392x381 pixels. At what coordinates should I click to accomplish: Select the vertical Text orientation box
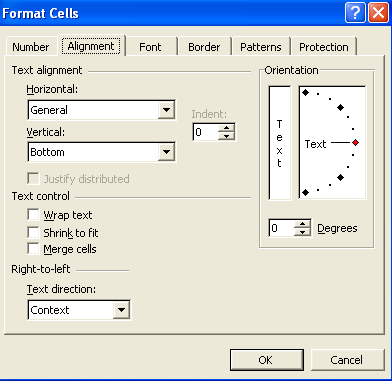pos(279,143)
